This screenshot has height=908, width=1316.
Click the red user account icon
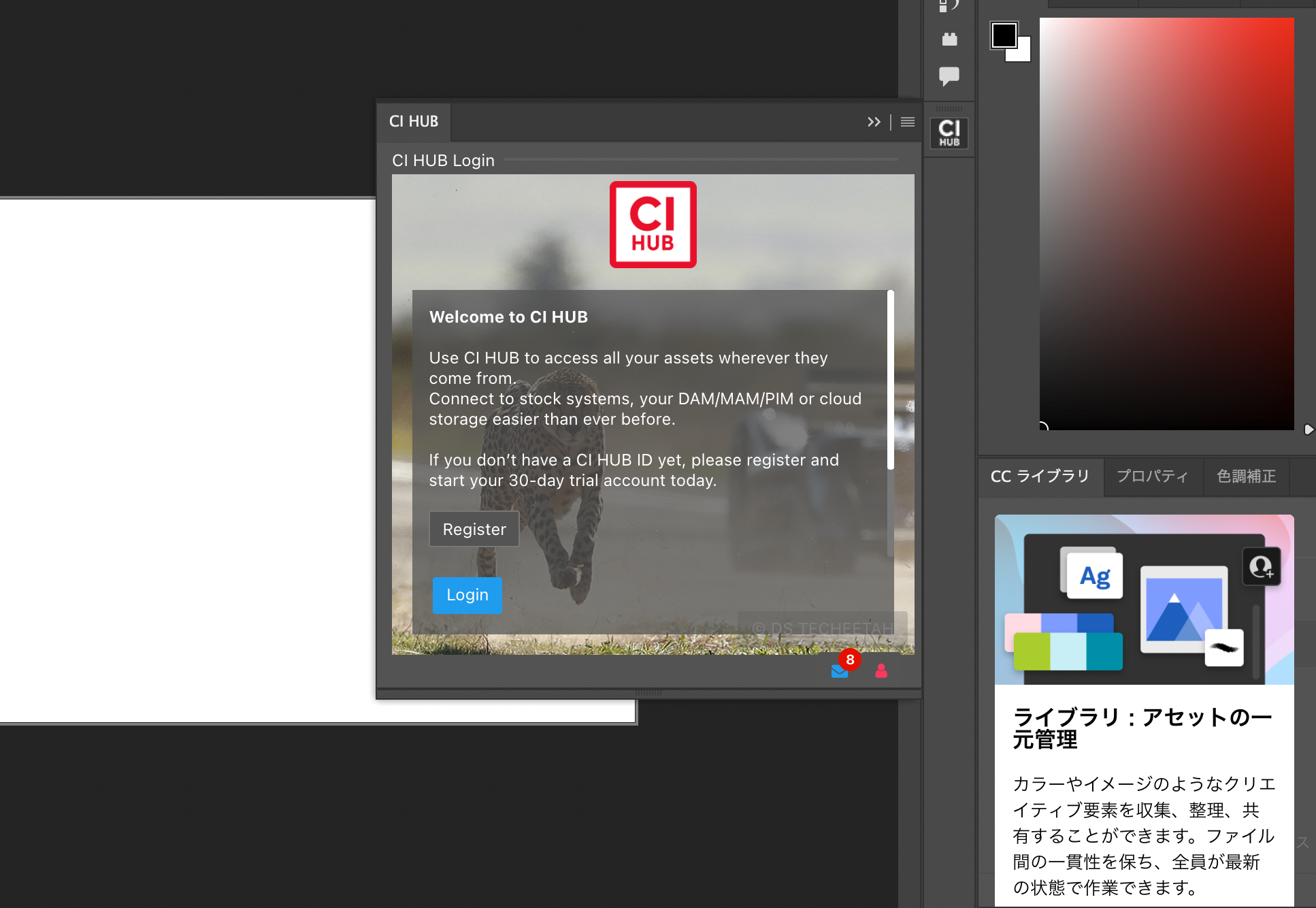[x=881, y=670]
